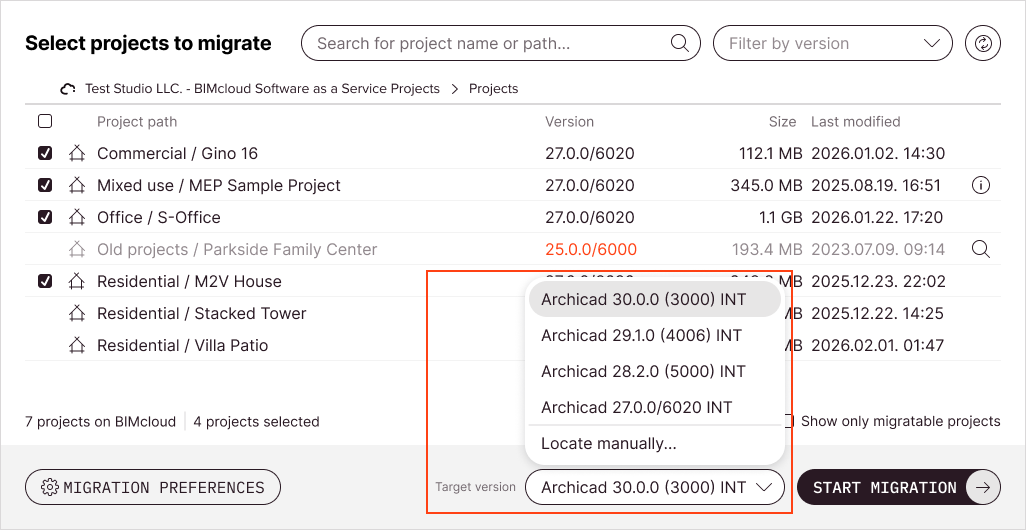Click the 2026.02.01. 01:47 date
The width and height of the screenshot is (1026, 530).
877,345
